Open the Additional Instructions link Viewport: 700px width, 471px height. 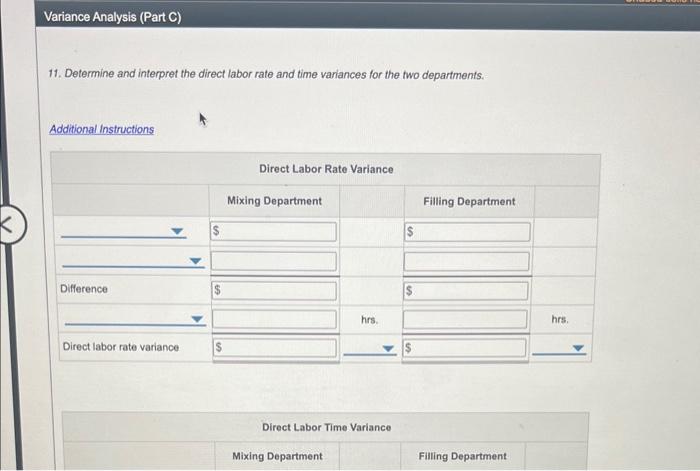click(102, 129)
